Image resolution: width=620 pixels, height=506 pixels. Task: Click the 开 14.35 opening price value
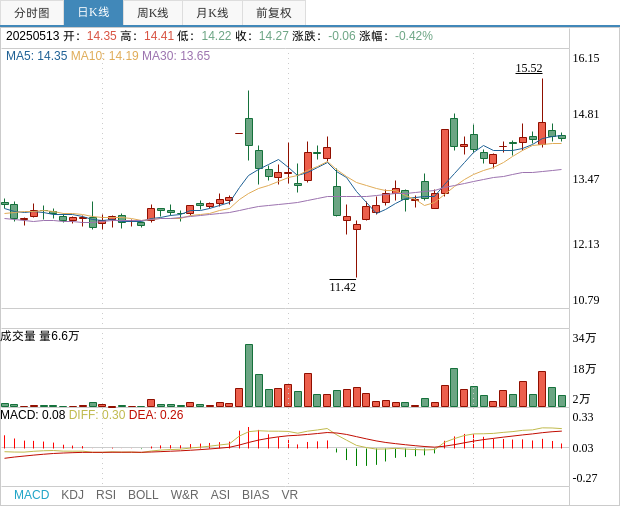102,36
